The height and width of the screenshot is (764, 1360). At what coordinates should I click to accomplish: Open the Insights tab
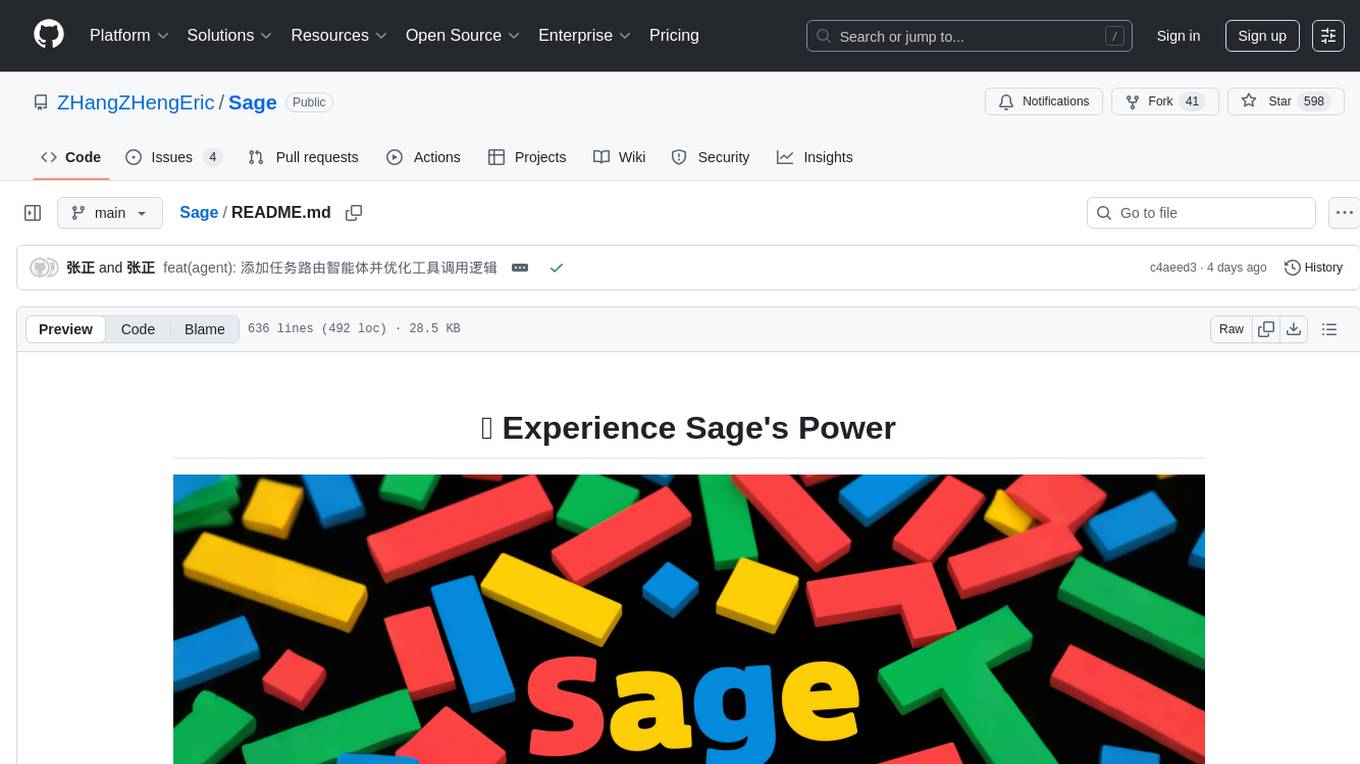pyautogui.click(x=815, y=157)
